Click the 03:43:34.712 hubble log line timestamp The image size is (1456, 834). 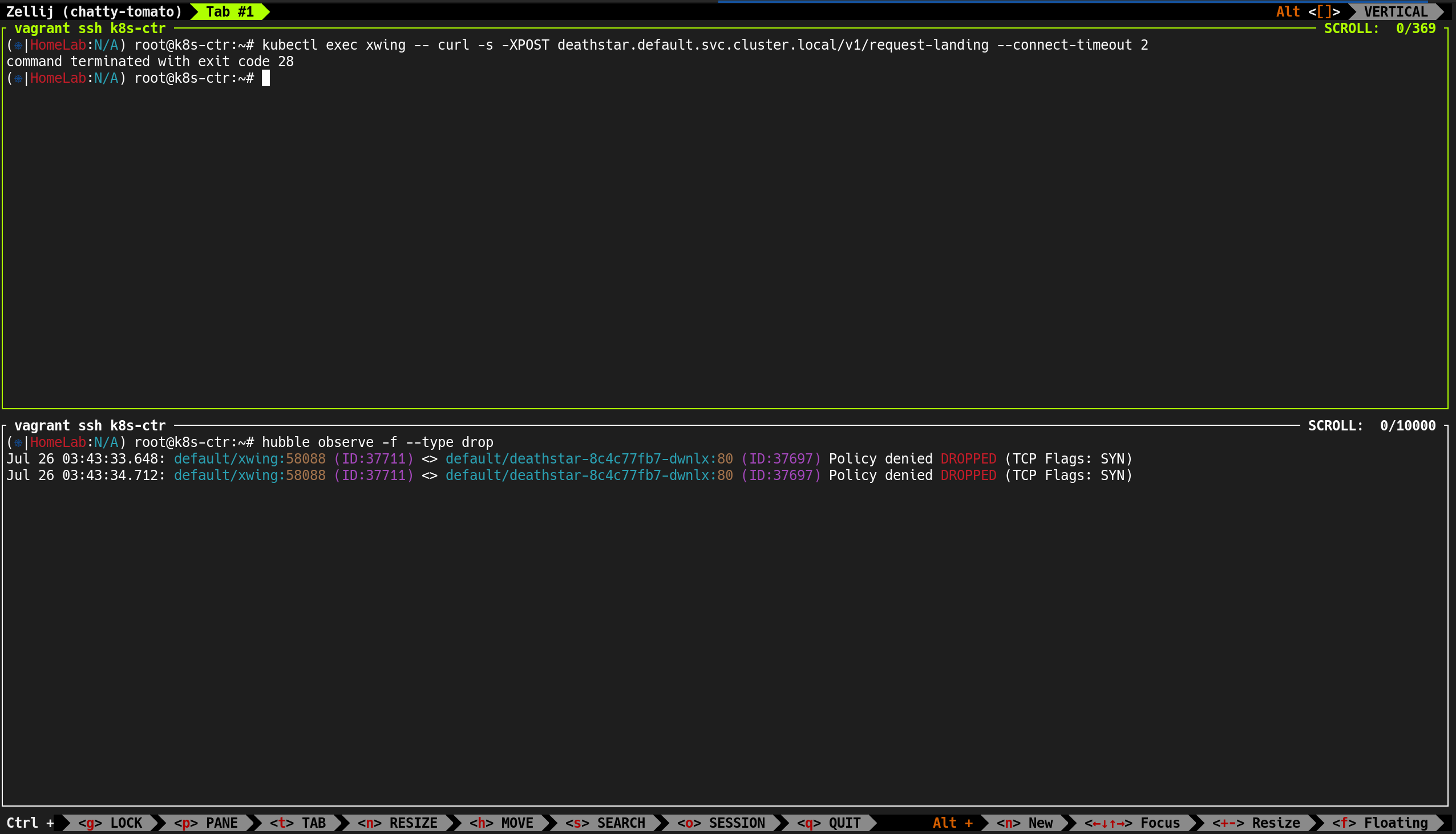coord(86,476)
